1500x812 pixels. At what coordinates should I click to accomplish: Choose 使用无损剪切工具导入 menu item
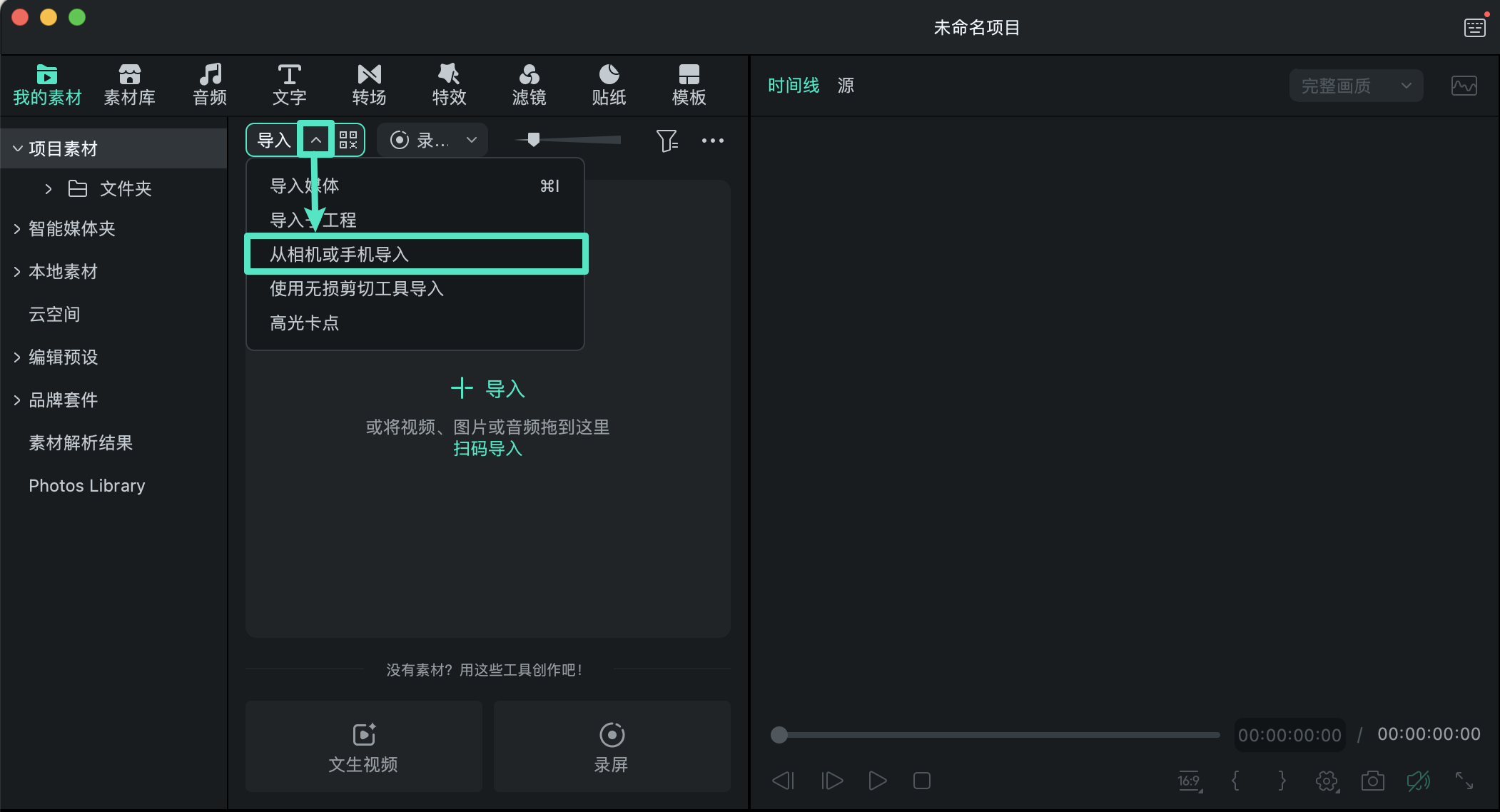(415, 288)
